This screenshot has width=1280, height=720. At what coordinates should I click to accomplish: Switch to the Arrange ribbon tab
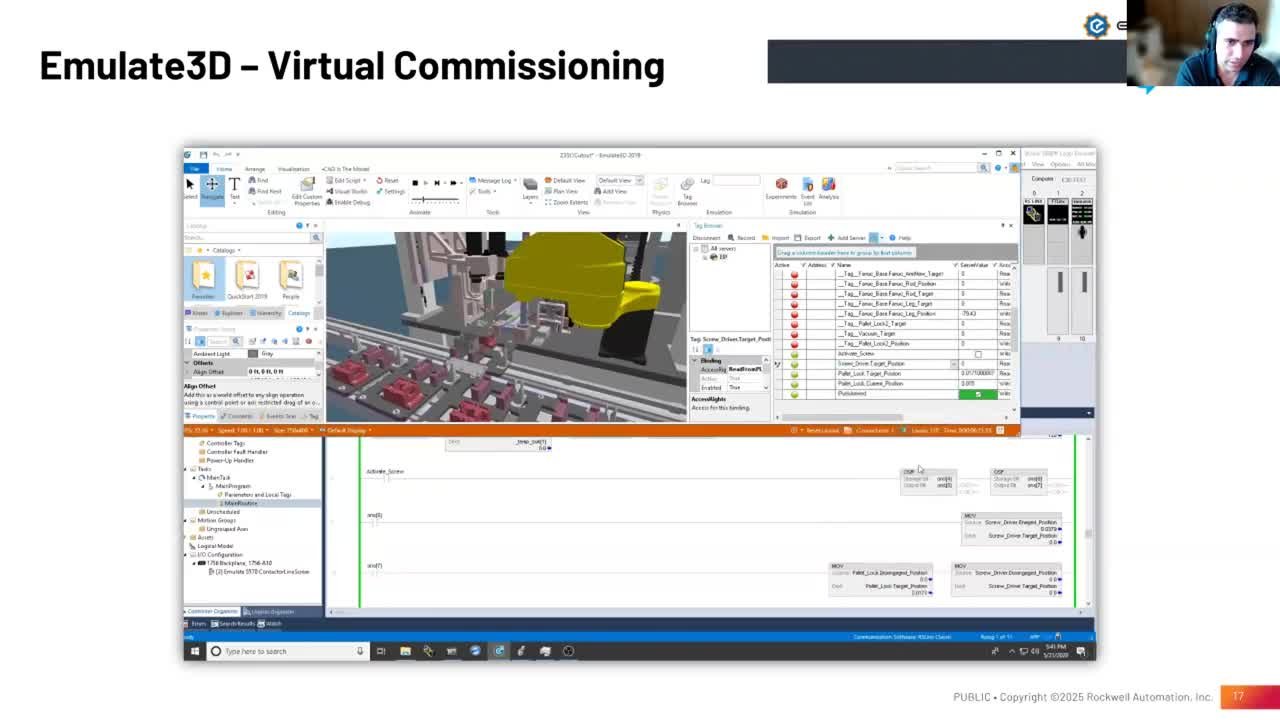pos(255,169)
